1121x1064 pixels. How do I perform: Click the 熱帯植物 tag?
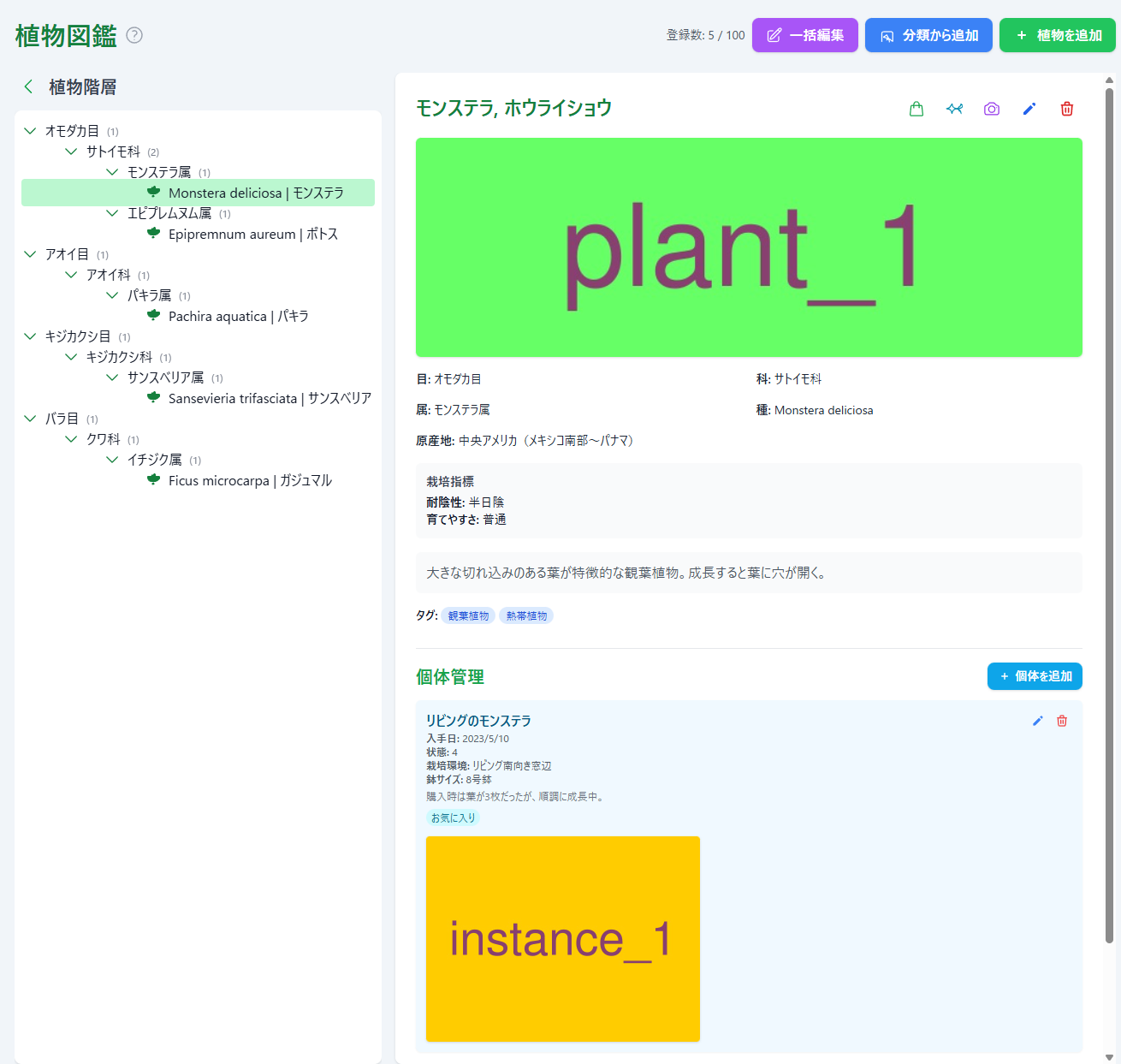[526, 615]
